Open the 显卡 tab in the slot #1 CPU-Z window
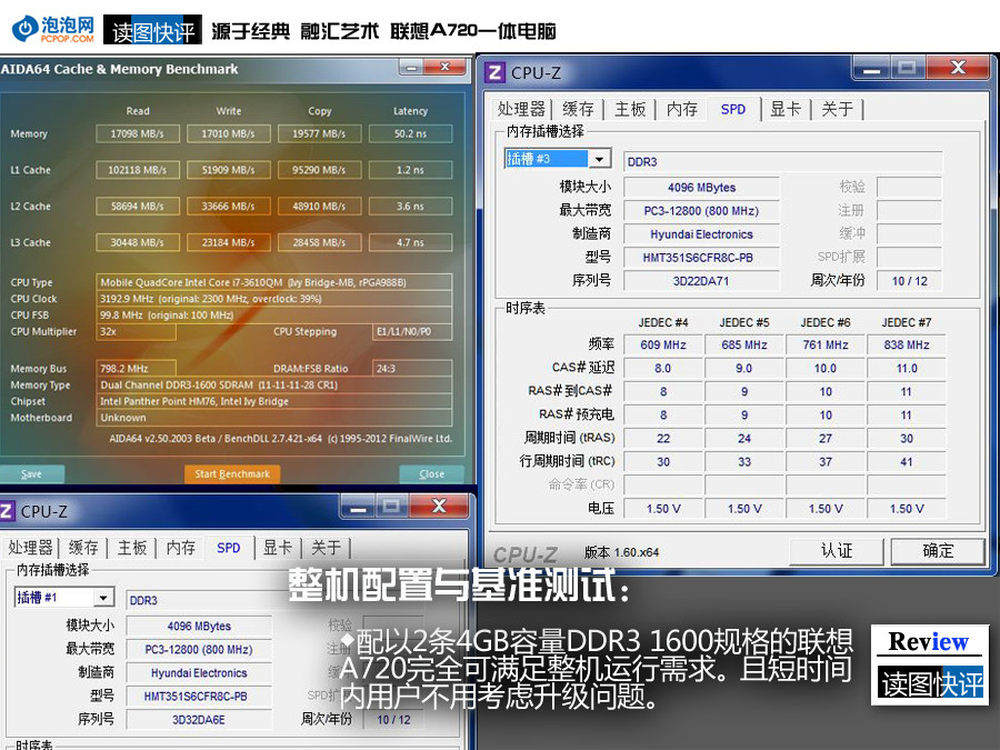1000x750 pixels. (x=278, y=548)
